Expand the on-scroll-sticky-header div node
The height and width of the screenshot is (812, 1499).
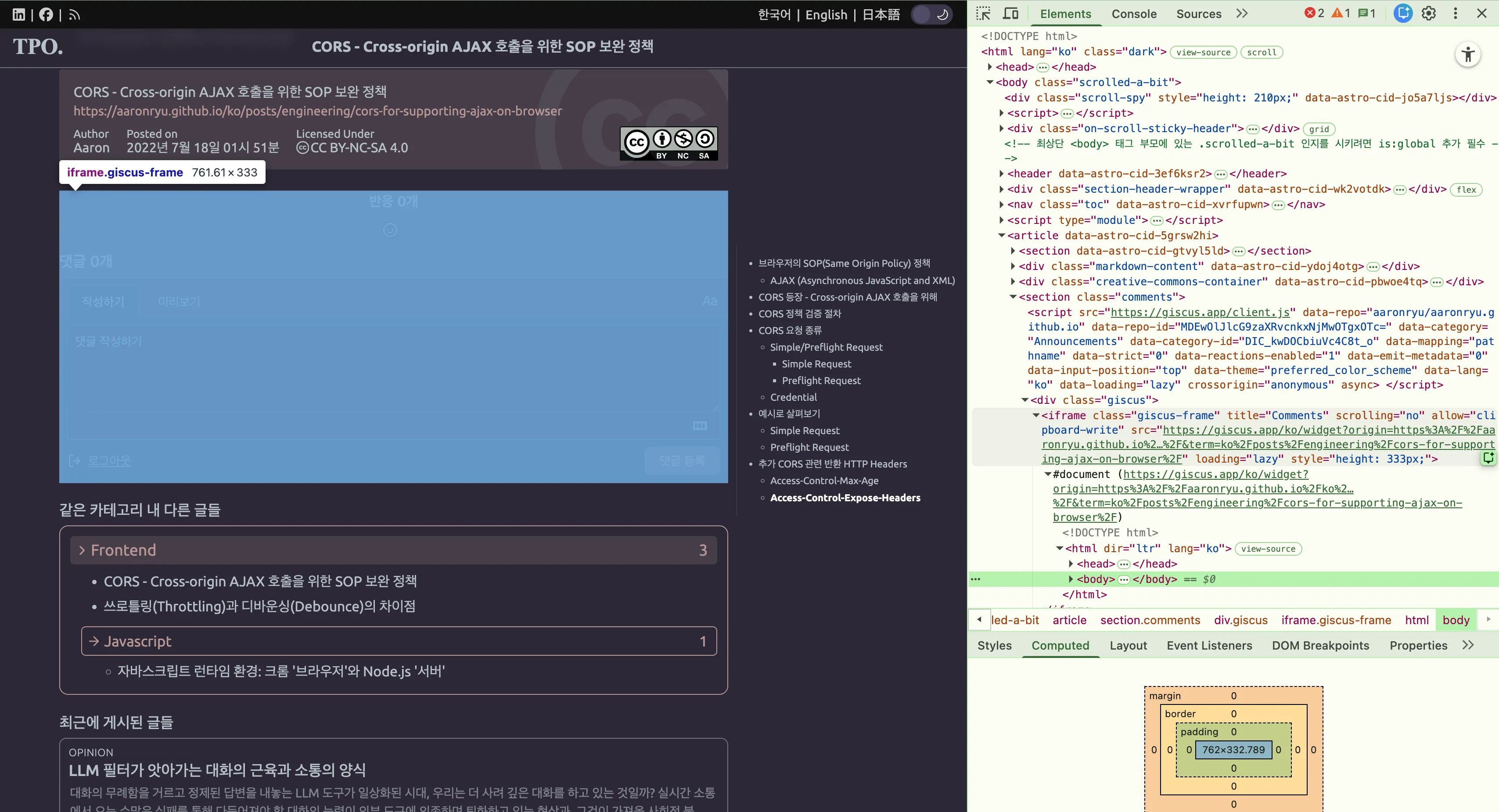tap(1002, 129)
